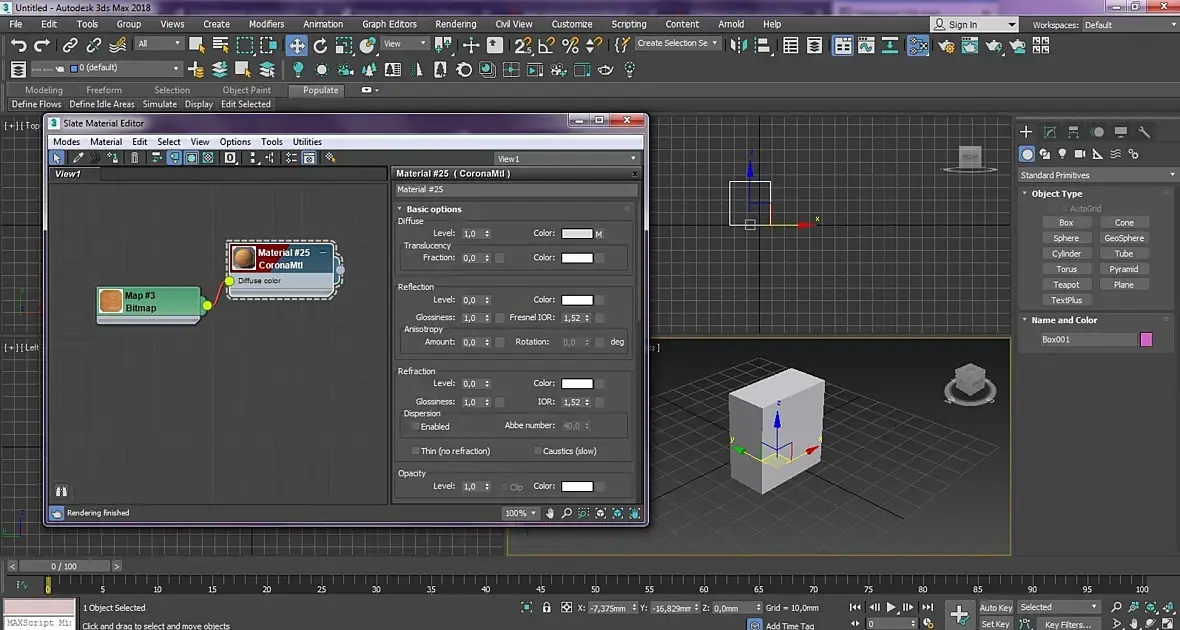Toggle Thin (no refraction) checkbox
This screenshot has height=630, width=1180.
pyautogui.click(x=416, y=451)
